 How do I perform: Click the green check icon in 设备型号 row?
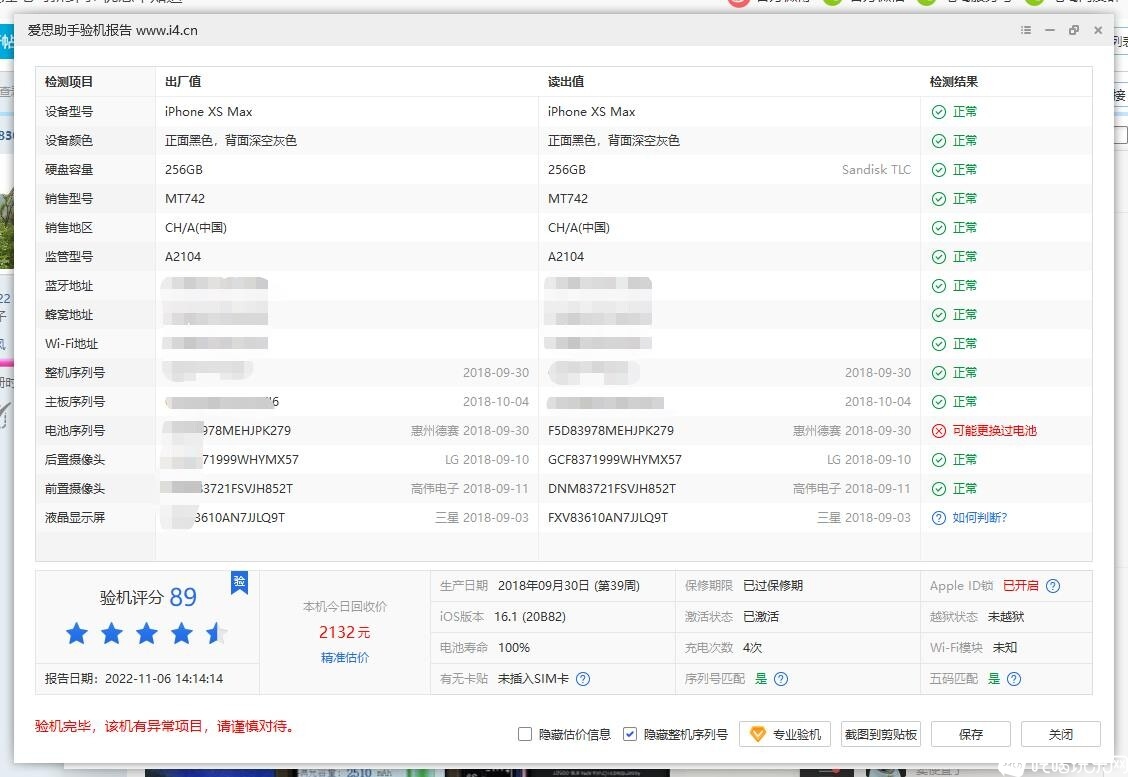point(939,112)
